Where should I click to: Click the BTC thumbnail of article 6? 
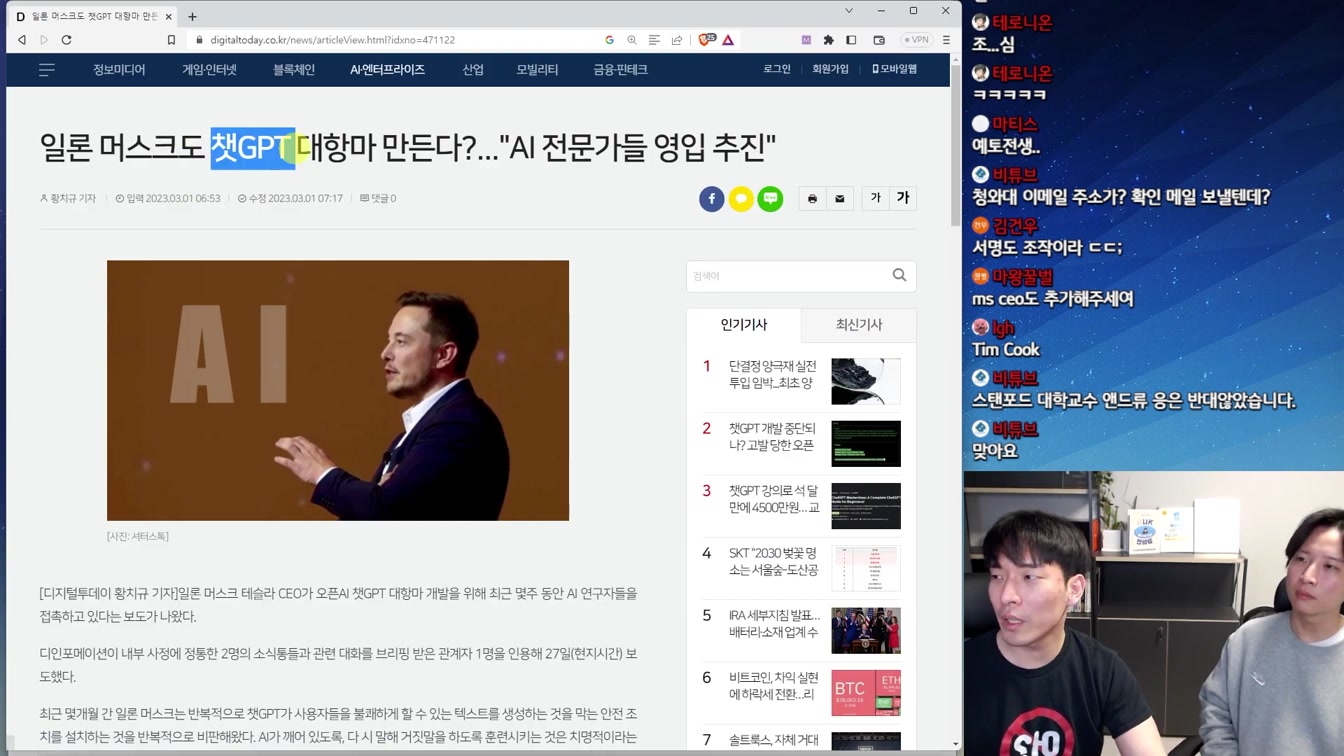[866, 693]
